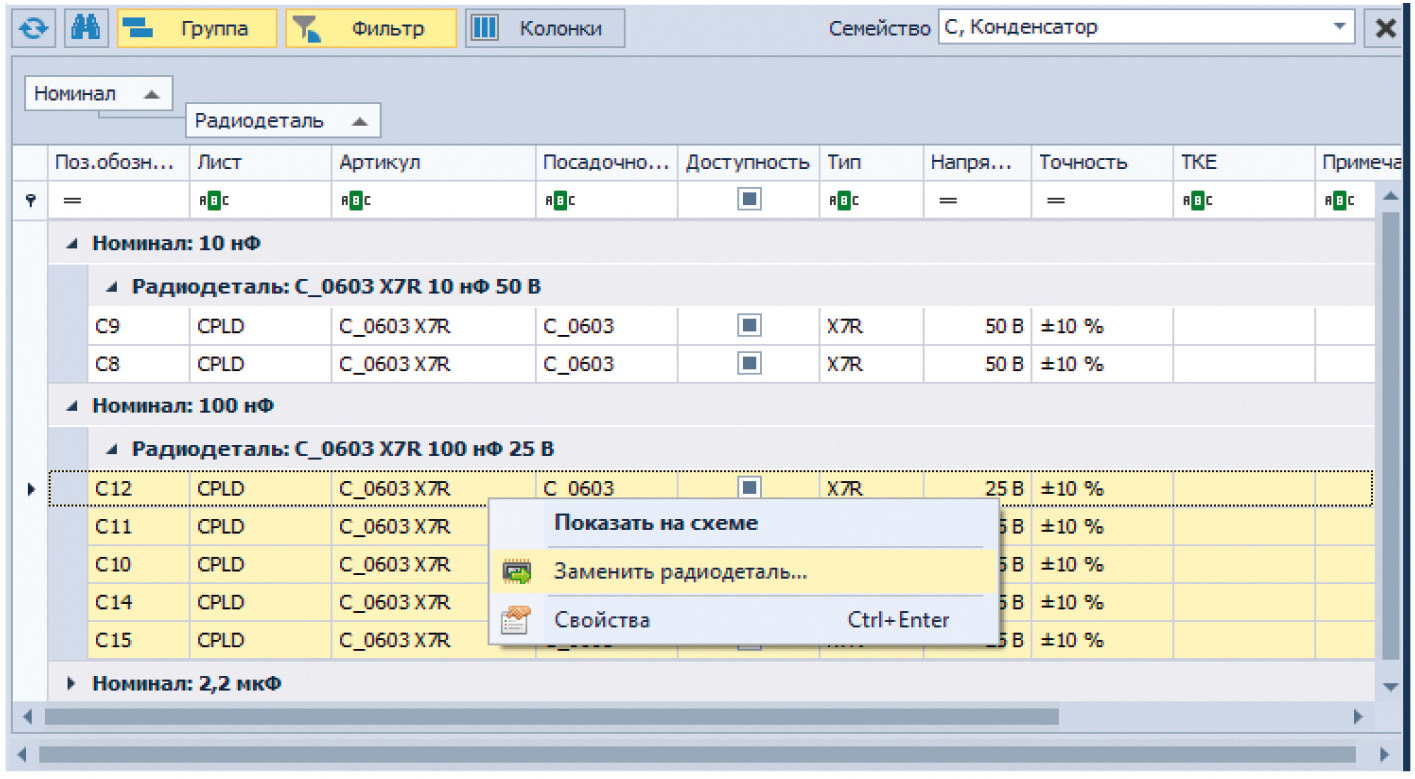Select the C12 row designator cell
1415x779 pixels.
coord(139,488)
